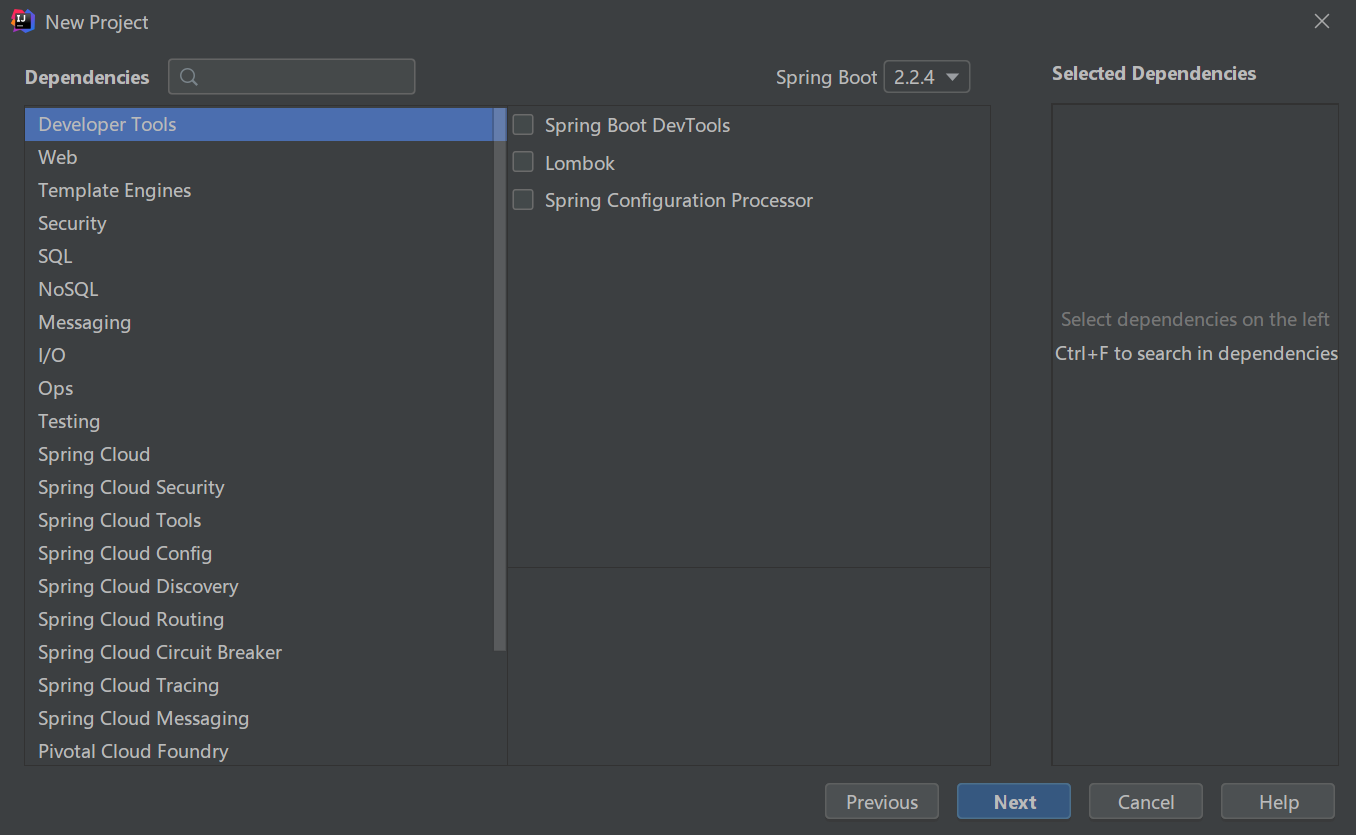Close the New Project dialog
Screen dimensions: 1356x835
tap(1322, 21)
